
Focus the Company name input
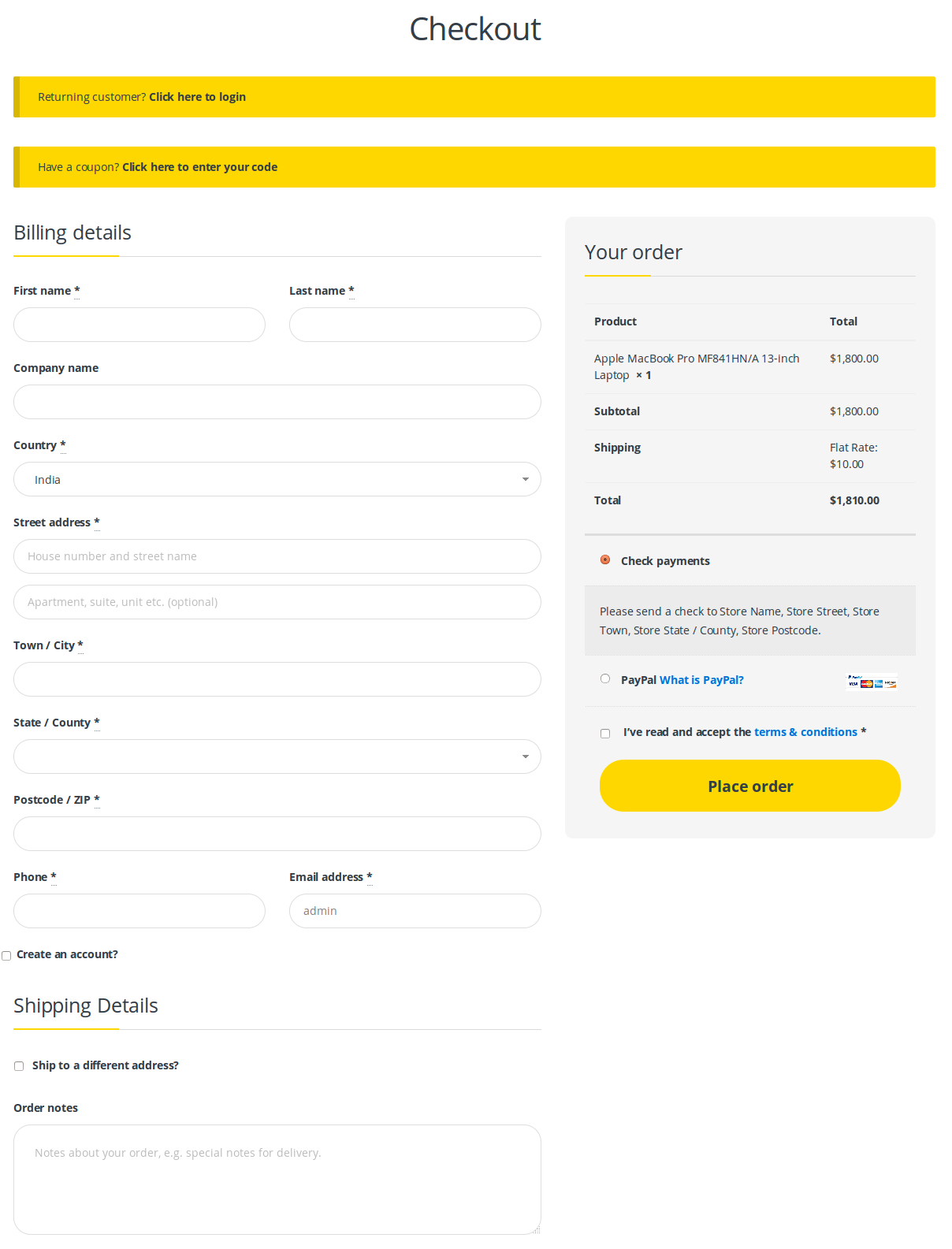[277, 403]
